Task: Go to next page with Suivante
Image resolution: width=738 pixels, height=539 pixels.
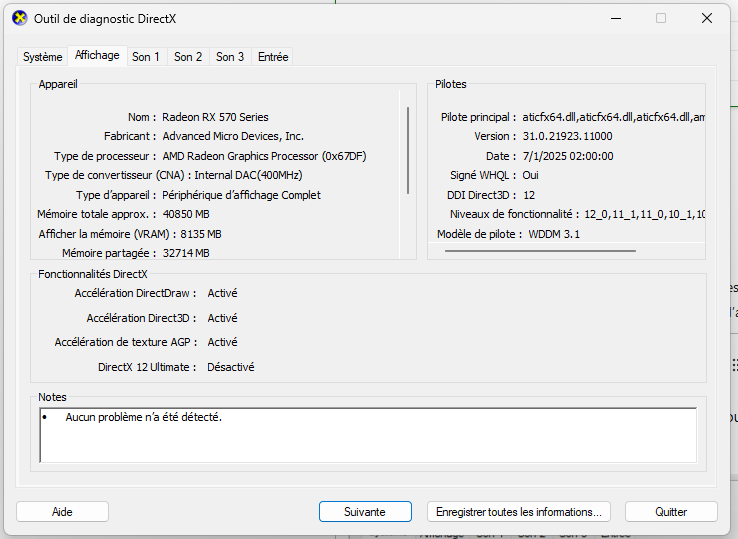Action: point(365,512)
